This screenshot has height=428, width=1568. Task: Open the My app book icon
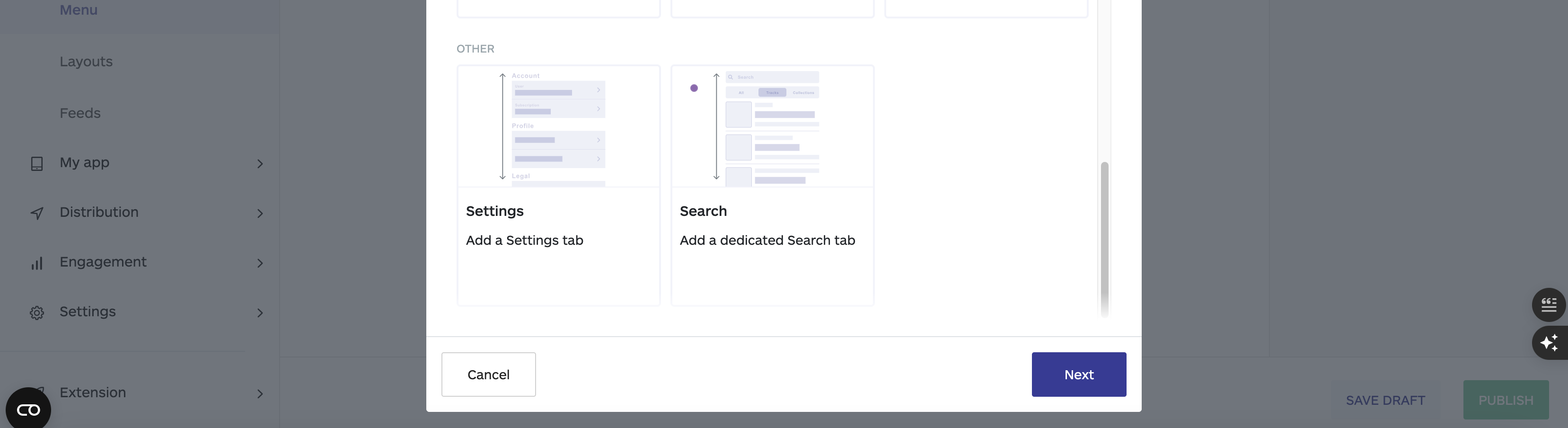(37, 162)
